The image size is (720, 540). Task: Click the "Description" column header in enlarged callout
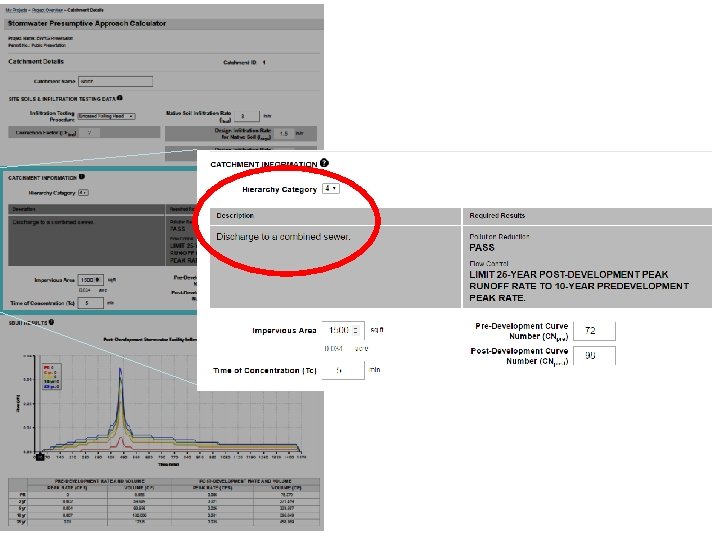click(235, 215)
